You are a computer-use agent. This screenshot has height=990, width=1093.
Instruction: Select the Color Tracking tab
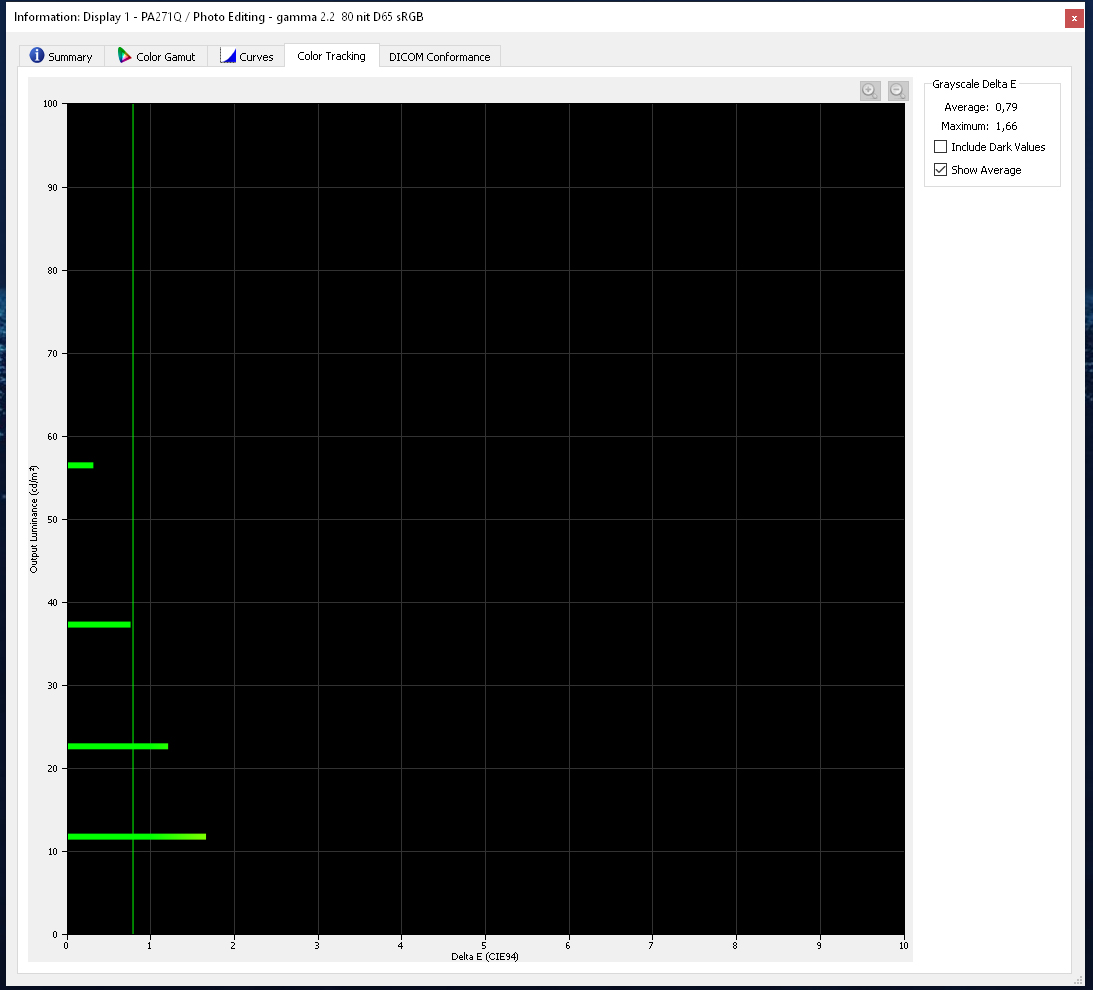click(331, 56)
